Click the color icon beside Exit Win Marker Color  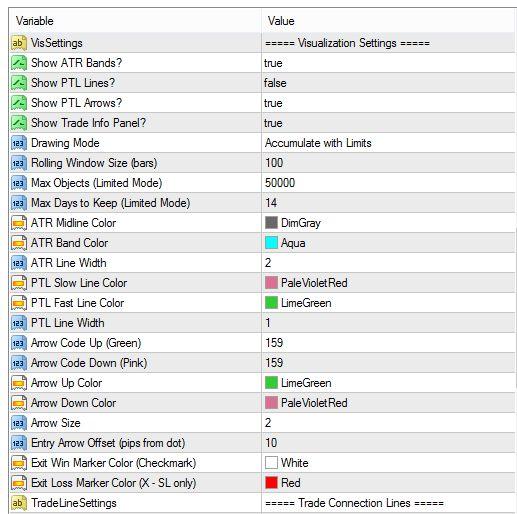19,463
